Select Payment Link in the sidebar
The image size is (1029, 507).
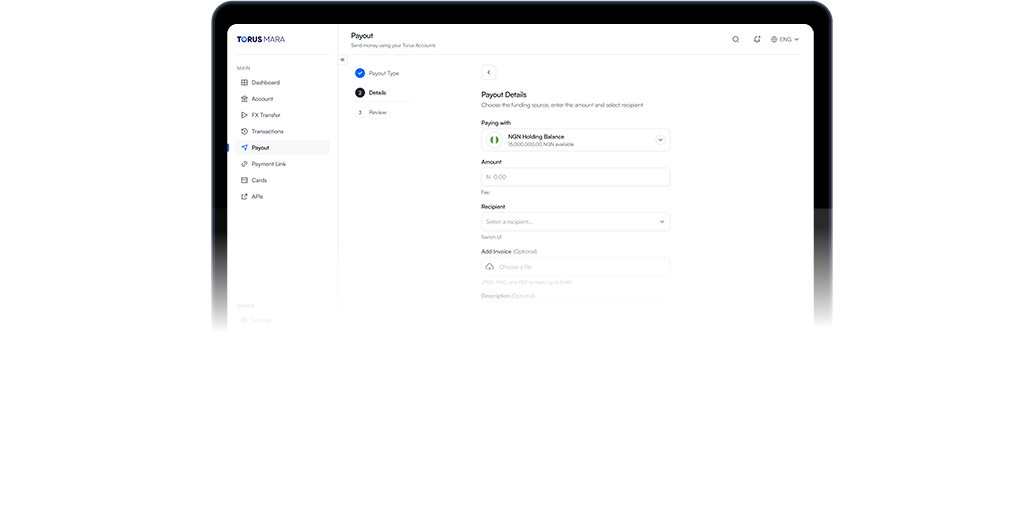[x=268, y=164]
